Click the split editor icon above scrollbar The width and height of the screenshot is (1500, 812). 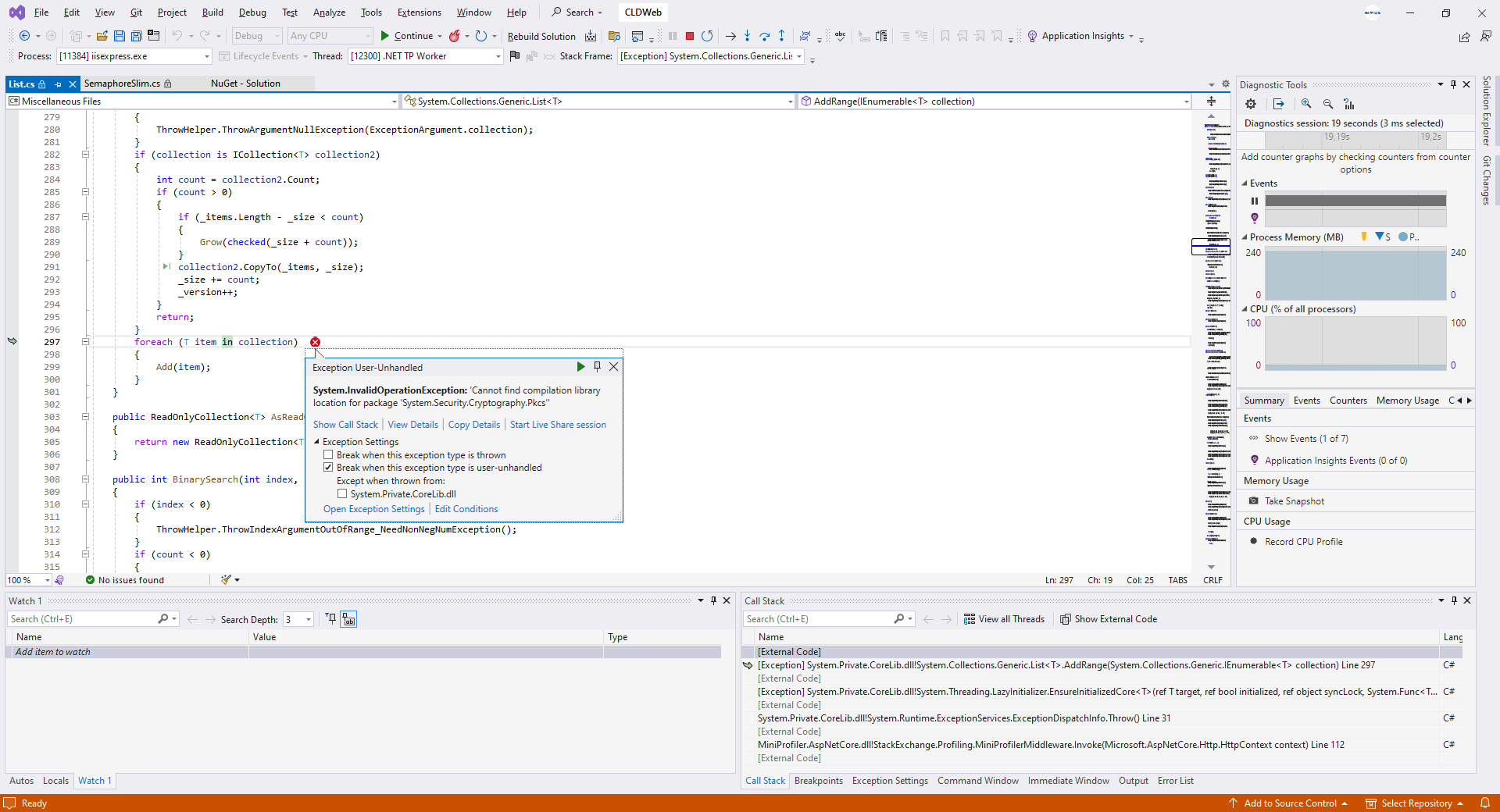click(x=1211, y=101)
